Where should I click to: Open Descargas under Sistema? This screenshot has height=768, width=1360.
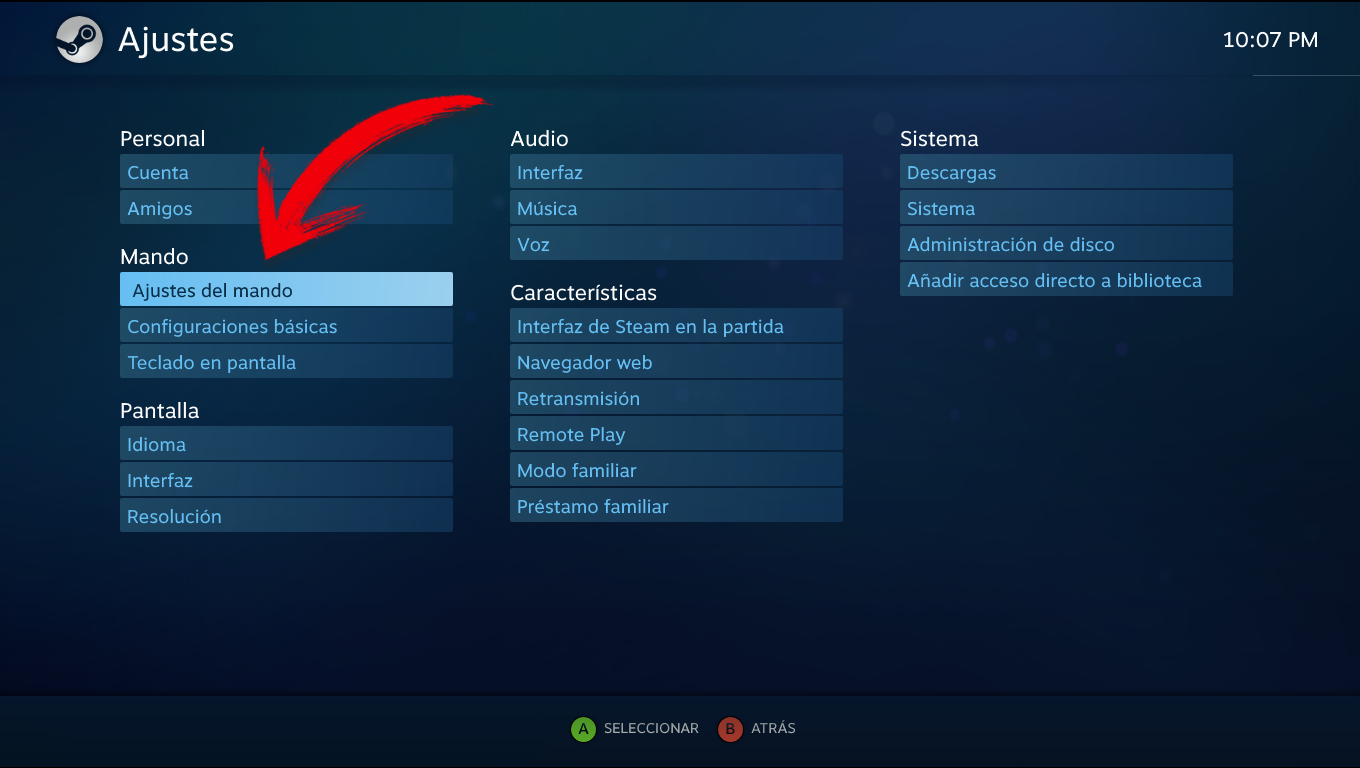1066,171
